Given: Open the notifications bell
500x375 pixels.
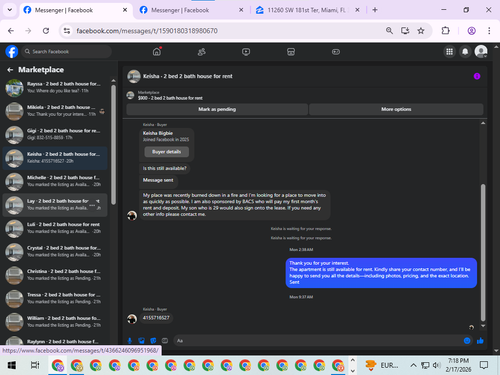Looking at the screenshot, I should 465,52.
